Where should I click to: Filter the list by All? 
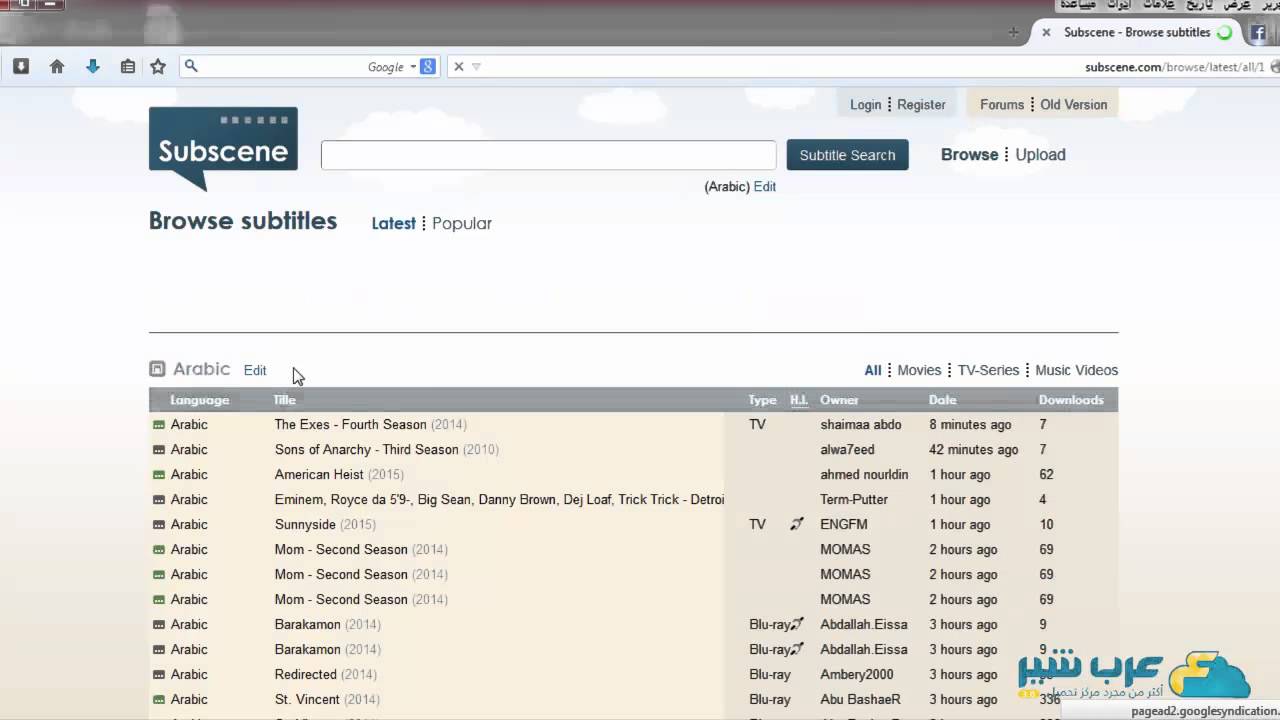pos(873,370)
